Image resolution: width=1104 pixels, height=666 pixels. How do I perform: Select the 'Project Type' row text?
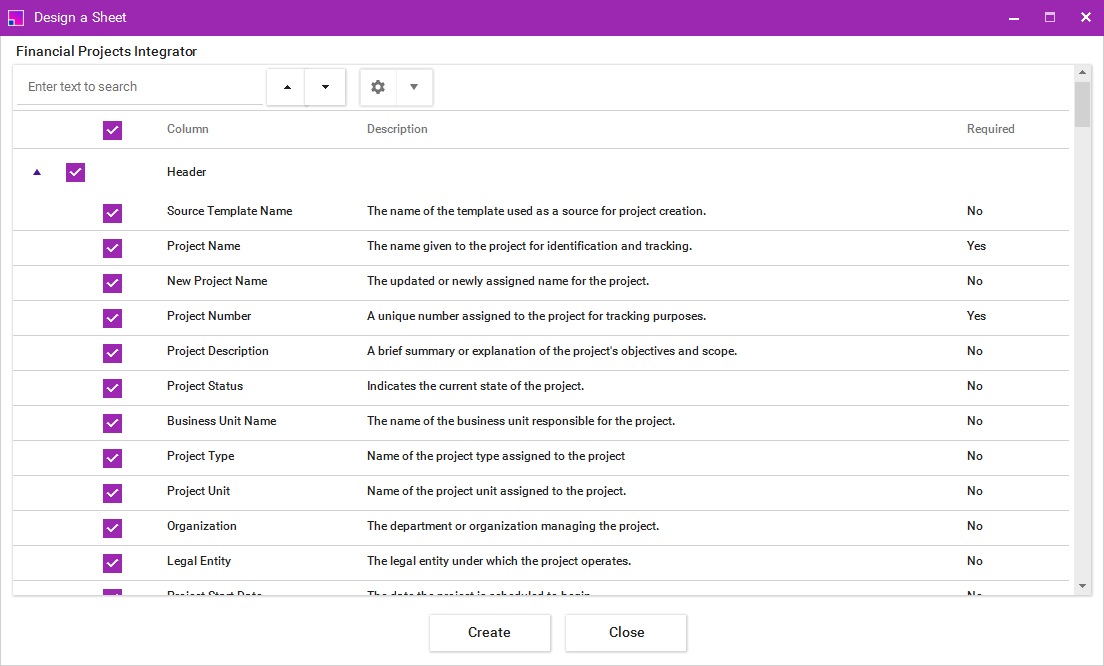pyautogui.click(x=201, y=456)
